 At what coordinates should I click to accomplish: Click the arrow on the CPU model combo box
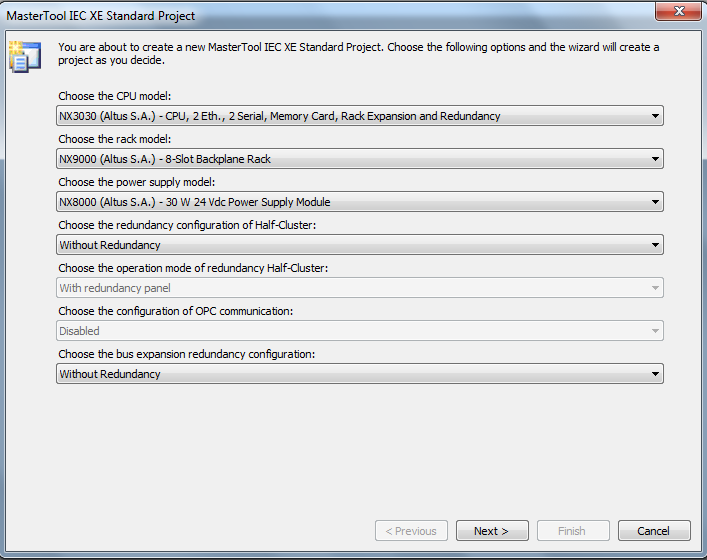(x=655, y=116)
